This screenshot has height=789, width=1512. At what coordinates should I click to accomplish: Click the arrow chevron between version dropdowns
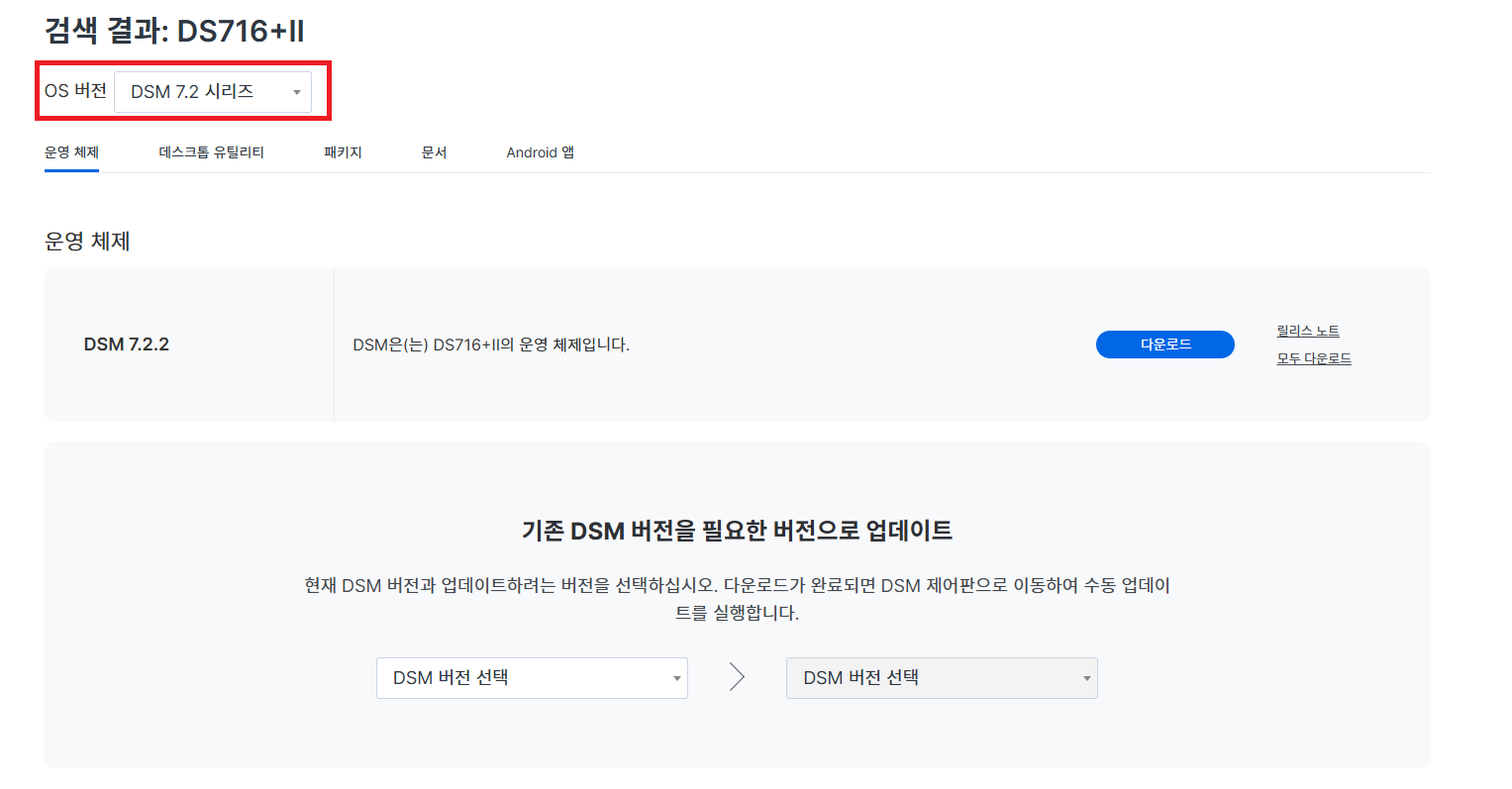point(737,677)
